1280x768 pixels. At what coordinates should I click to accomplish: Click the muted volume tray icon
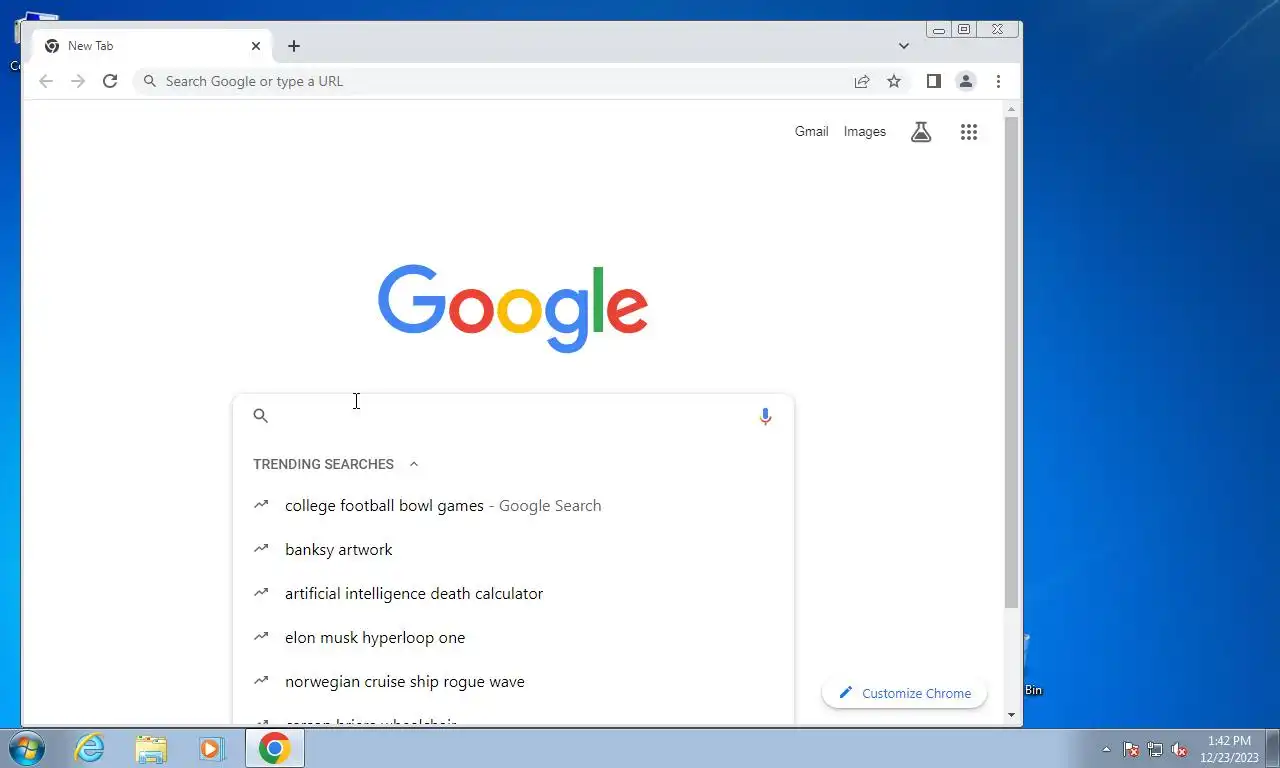[1180, 749]
